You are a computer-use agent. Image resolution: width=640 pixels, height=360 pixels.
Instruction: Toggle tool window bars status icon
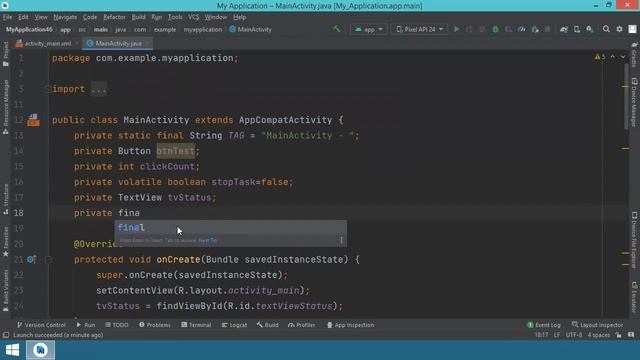6,335
